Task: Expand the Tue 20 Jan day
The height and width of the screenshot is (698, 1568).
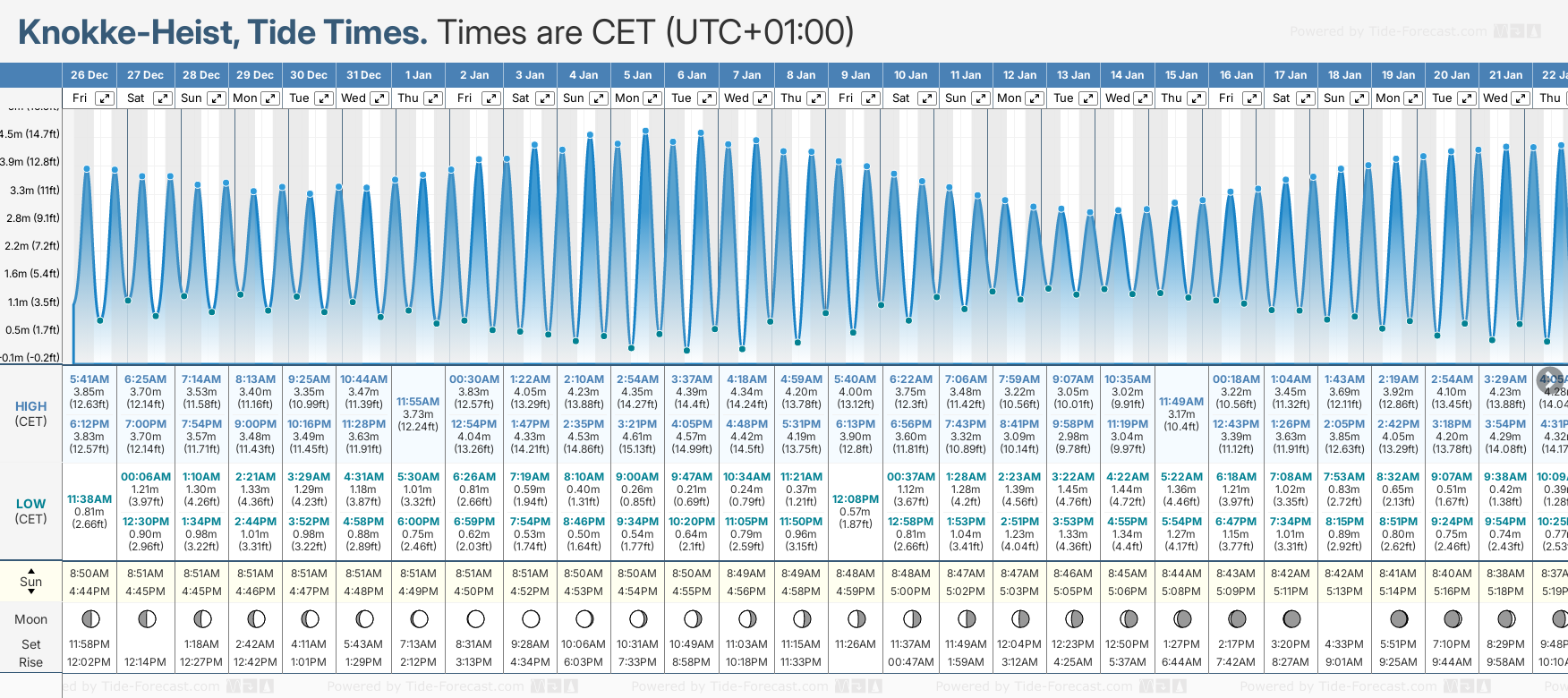Action: (1468, 98)
